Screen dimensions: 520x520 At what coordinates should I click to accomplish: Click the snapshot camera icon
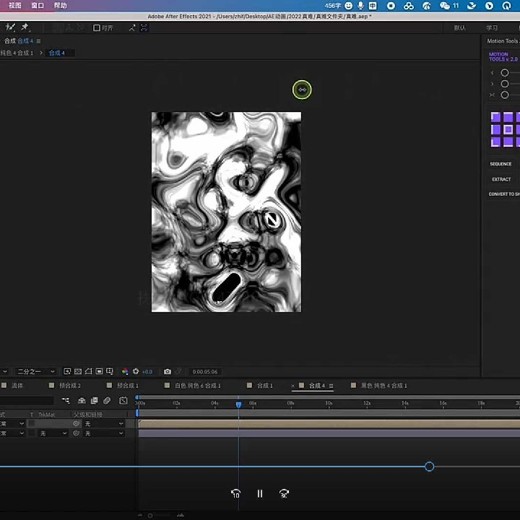pyautogui.click(x=167, y=371)
